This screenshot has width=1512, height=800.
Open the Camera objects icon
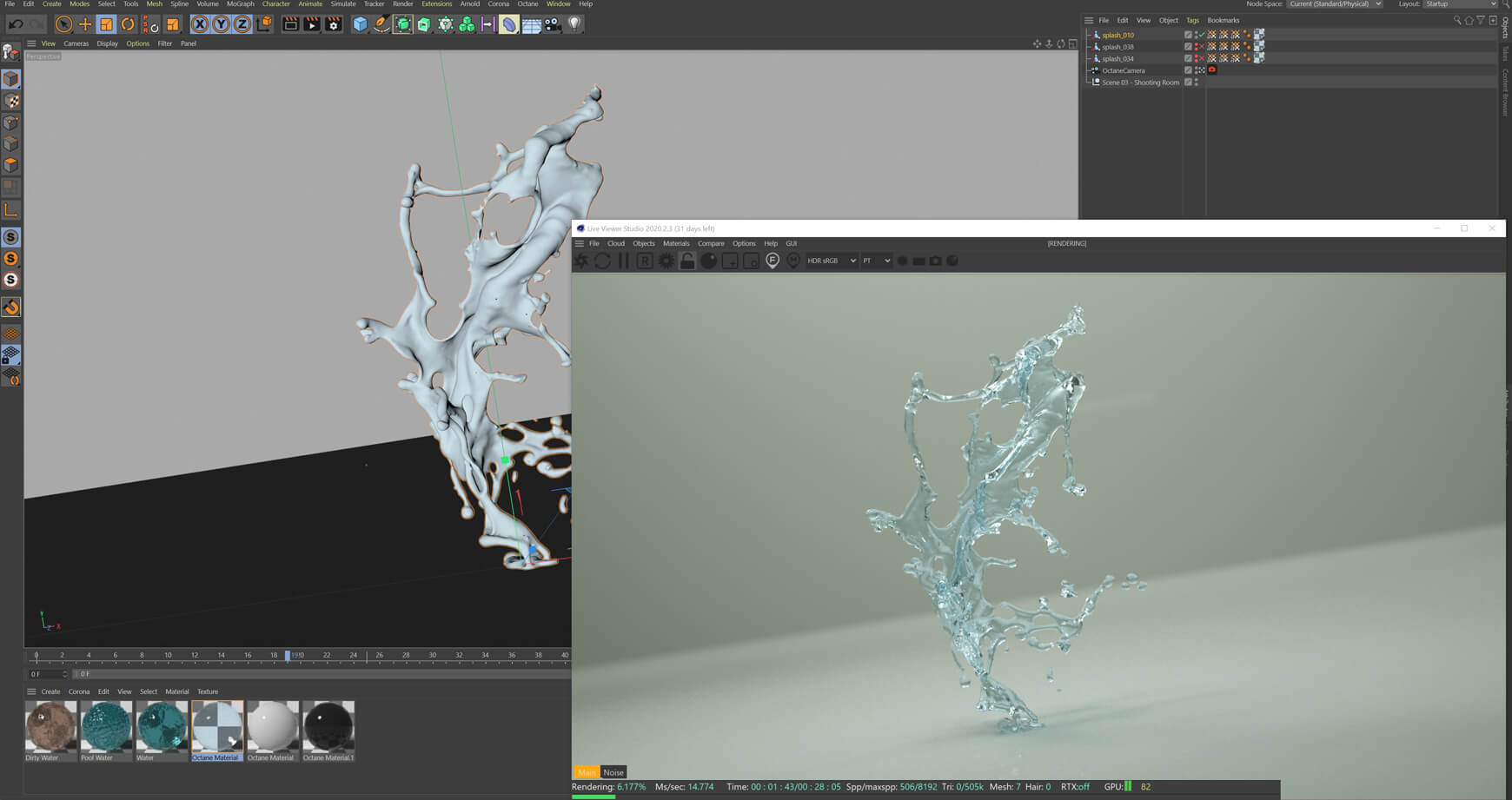[x=553, y=24]
